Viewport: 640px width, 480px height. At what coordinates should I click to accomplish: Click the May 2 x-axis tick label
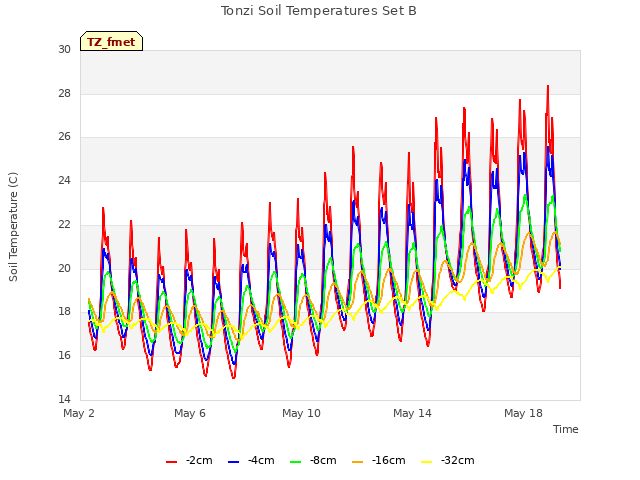click(79, 413)
